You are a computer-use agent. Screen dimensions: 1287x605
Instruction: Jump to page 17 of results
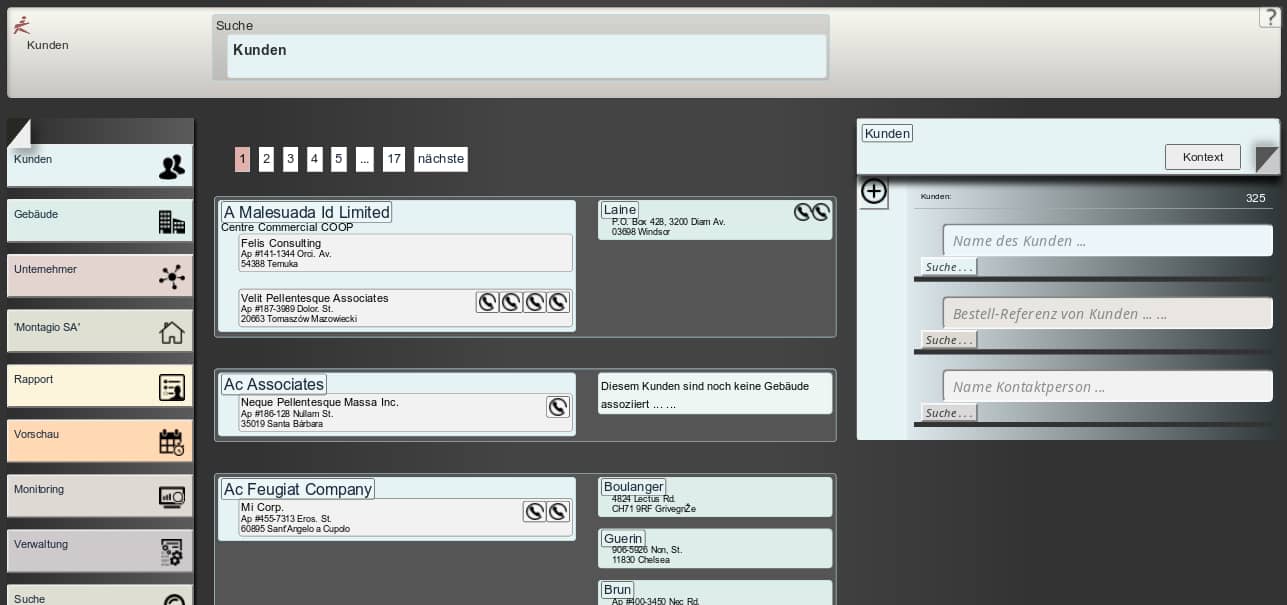(394, 159)
